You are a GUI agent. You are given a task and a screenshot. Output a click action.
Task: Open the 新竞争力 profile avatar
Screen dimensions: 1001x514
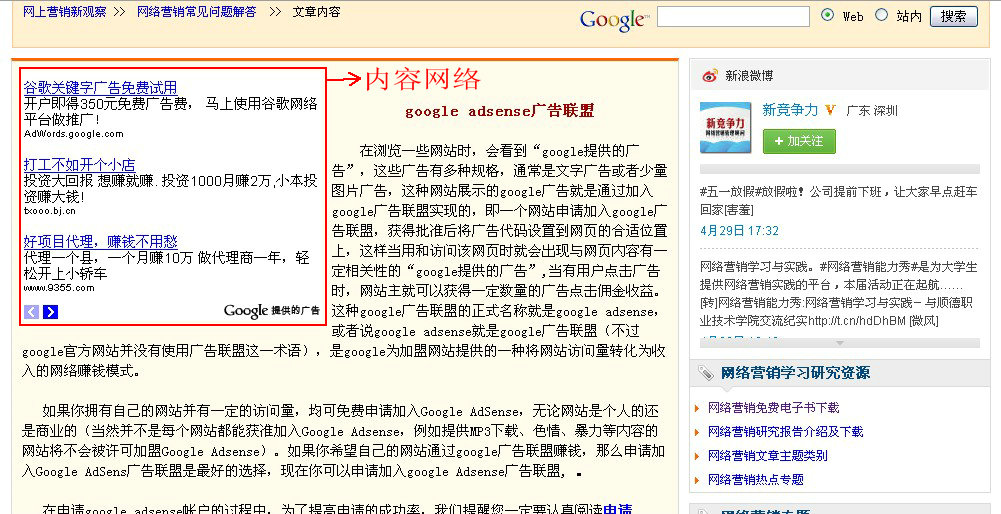pyautogui.click(x=725, y=128)
